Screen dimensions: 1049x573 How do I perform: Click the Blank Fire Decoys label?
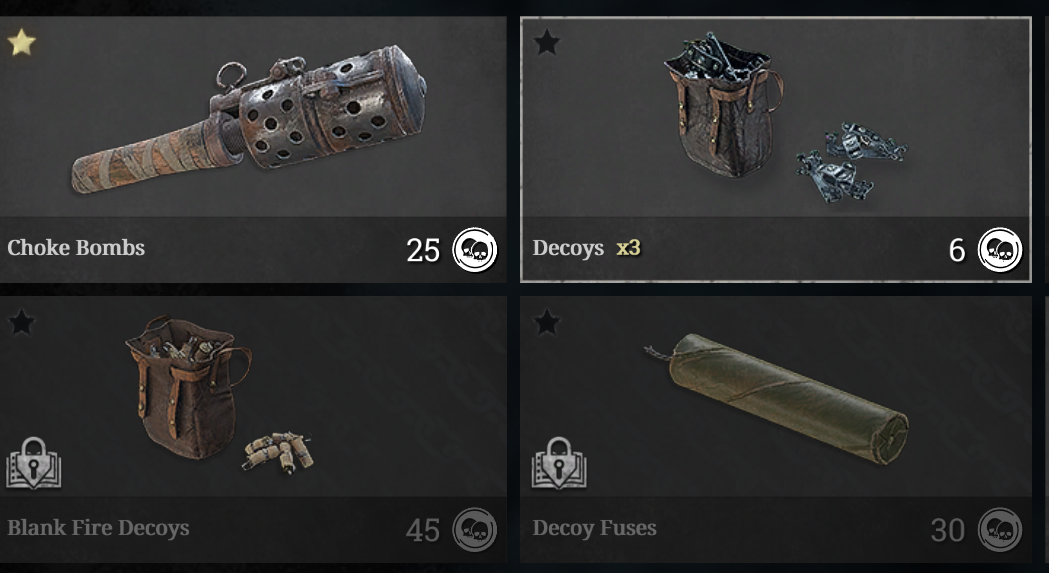(x=98, y=528)
